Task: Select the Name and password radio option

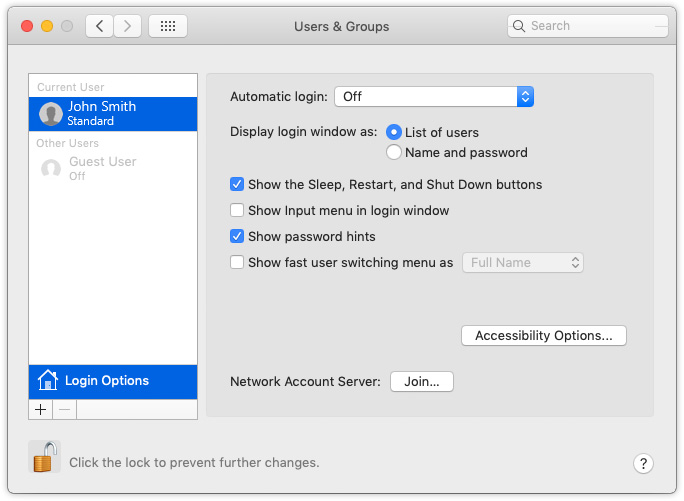Action: point(394,152)
